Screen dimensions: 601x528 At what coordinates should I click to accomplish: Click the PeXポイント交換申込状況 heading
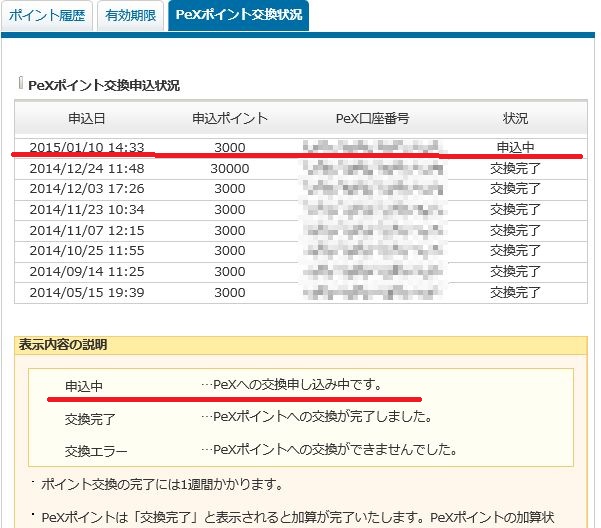(104, 85)
